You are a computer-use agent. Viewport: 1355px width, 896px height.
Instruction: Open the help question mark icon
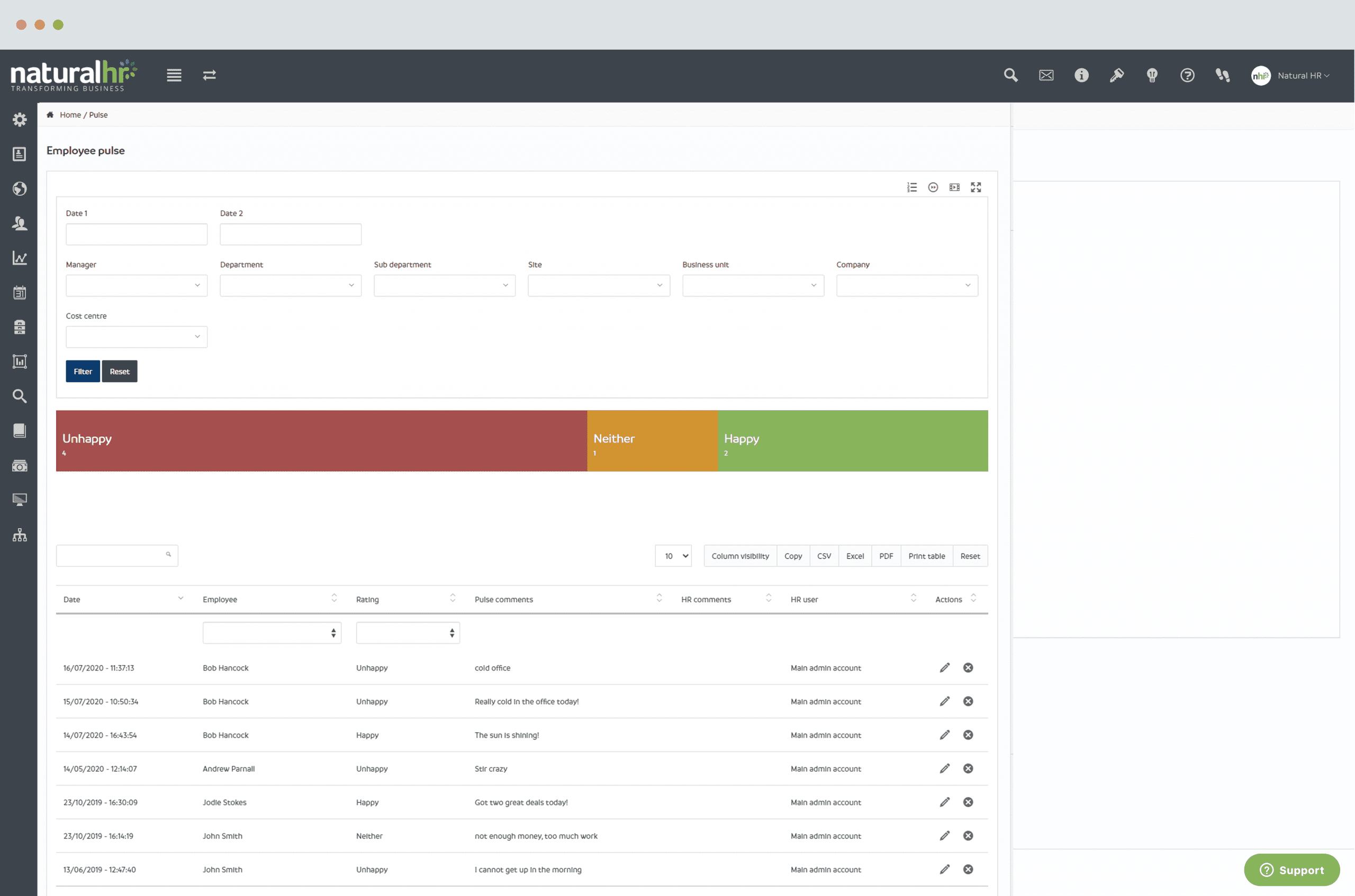click(1187, 76)
